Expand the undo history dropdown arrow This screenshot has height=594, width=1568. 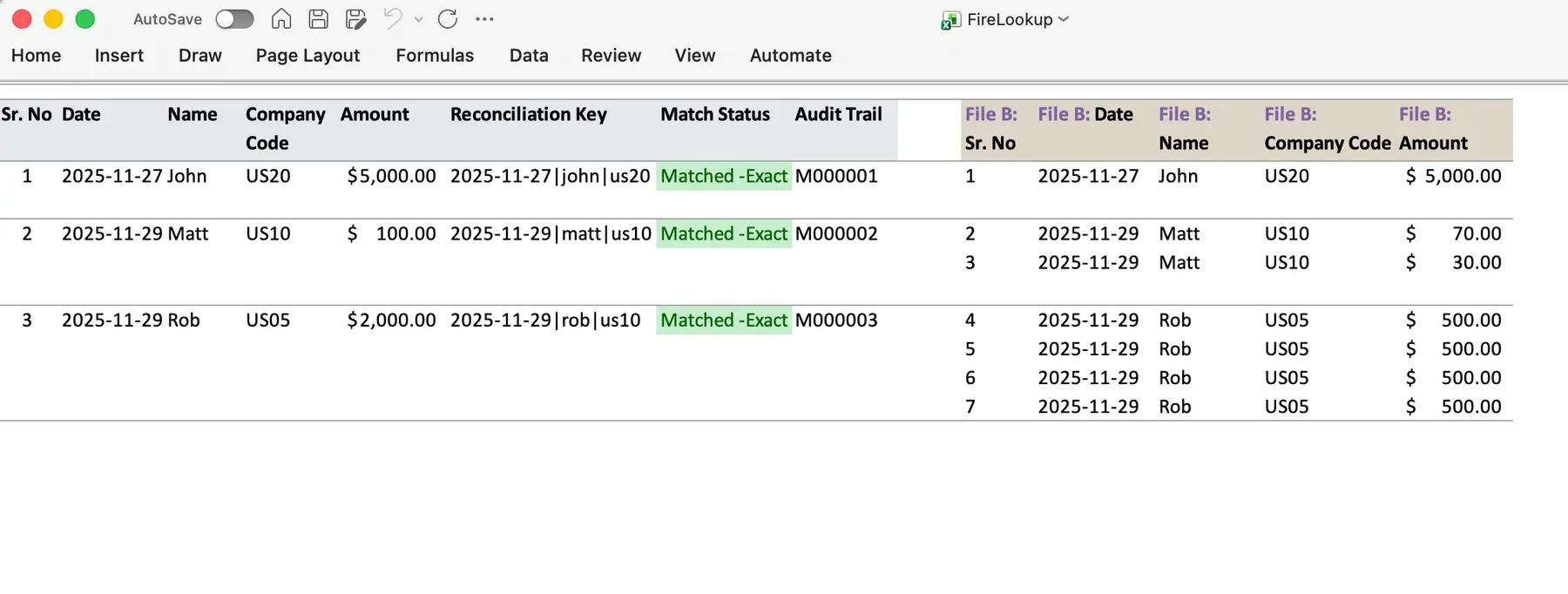pyautogui.click(x=419, y=19)
